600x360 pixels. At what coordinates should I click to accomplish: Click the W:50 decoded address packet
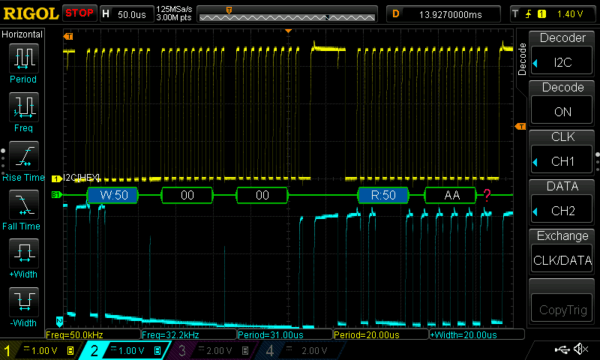point(113,195)
